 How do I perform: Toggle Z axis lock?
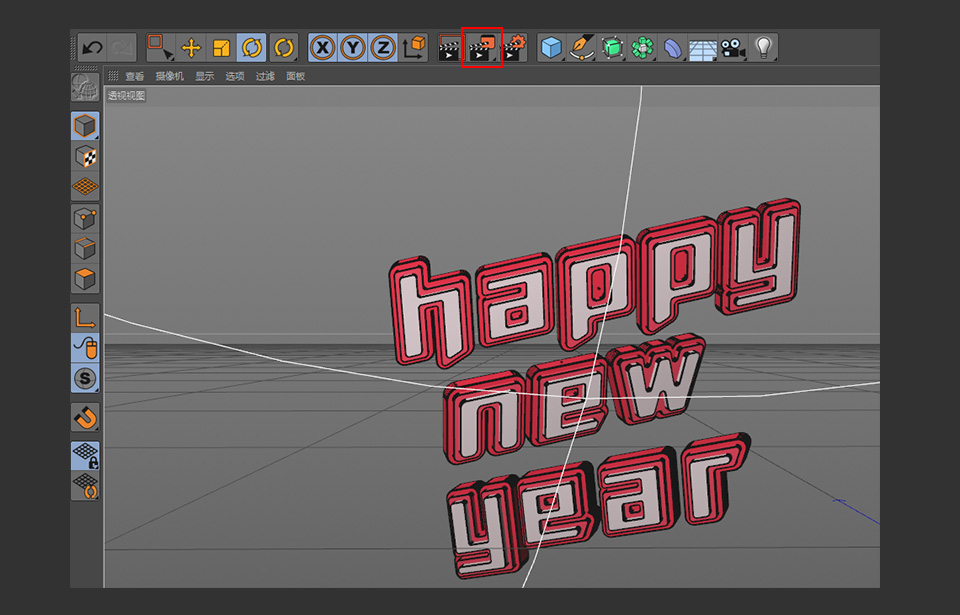coord(383,48)
